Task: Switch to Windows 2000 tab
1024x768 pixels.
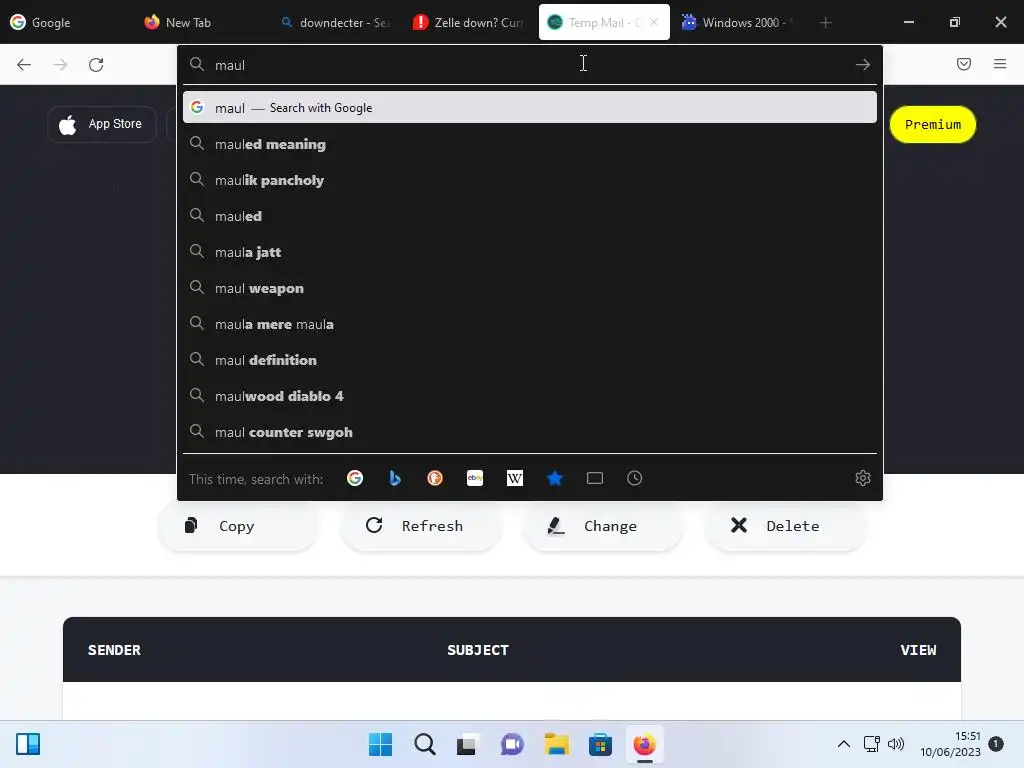Action: 739,22
